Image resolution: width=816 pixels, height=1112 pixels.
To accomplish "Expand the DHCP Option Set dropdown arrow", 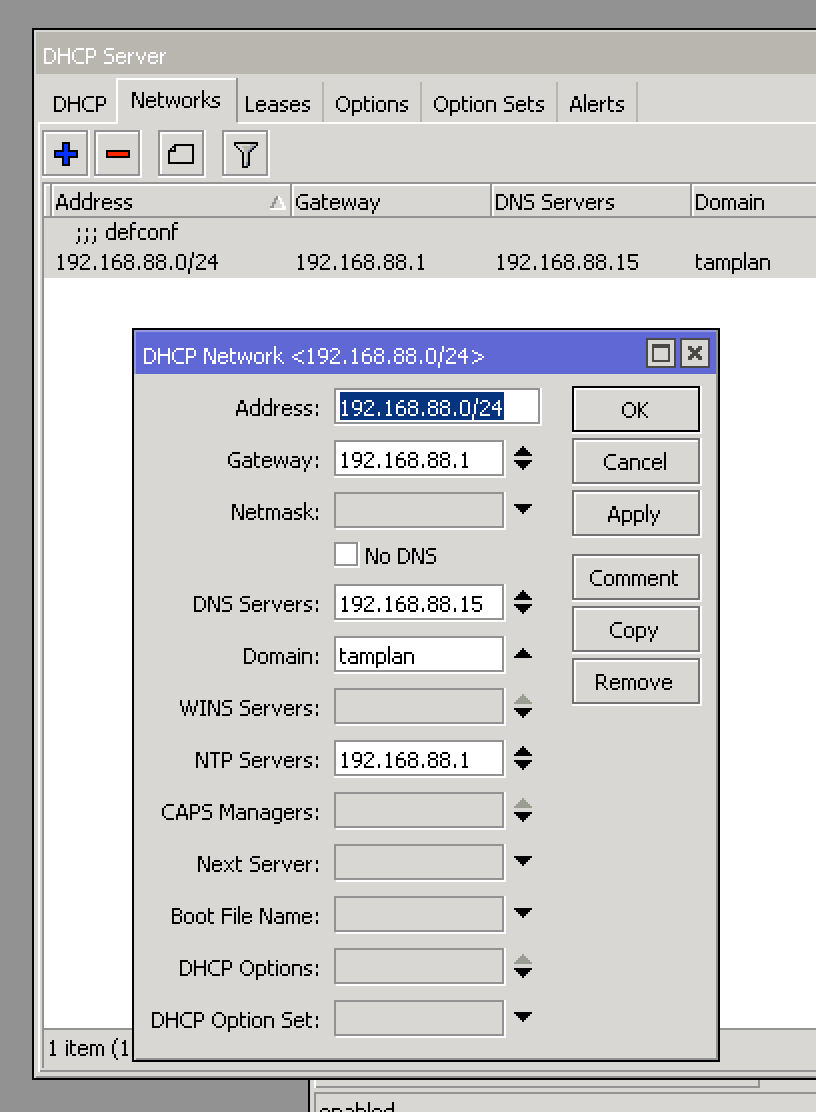I will coord(522,1017).
